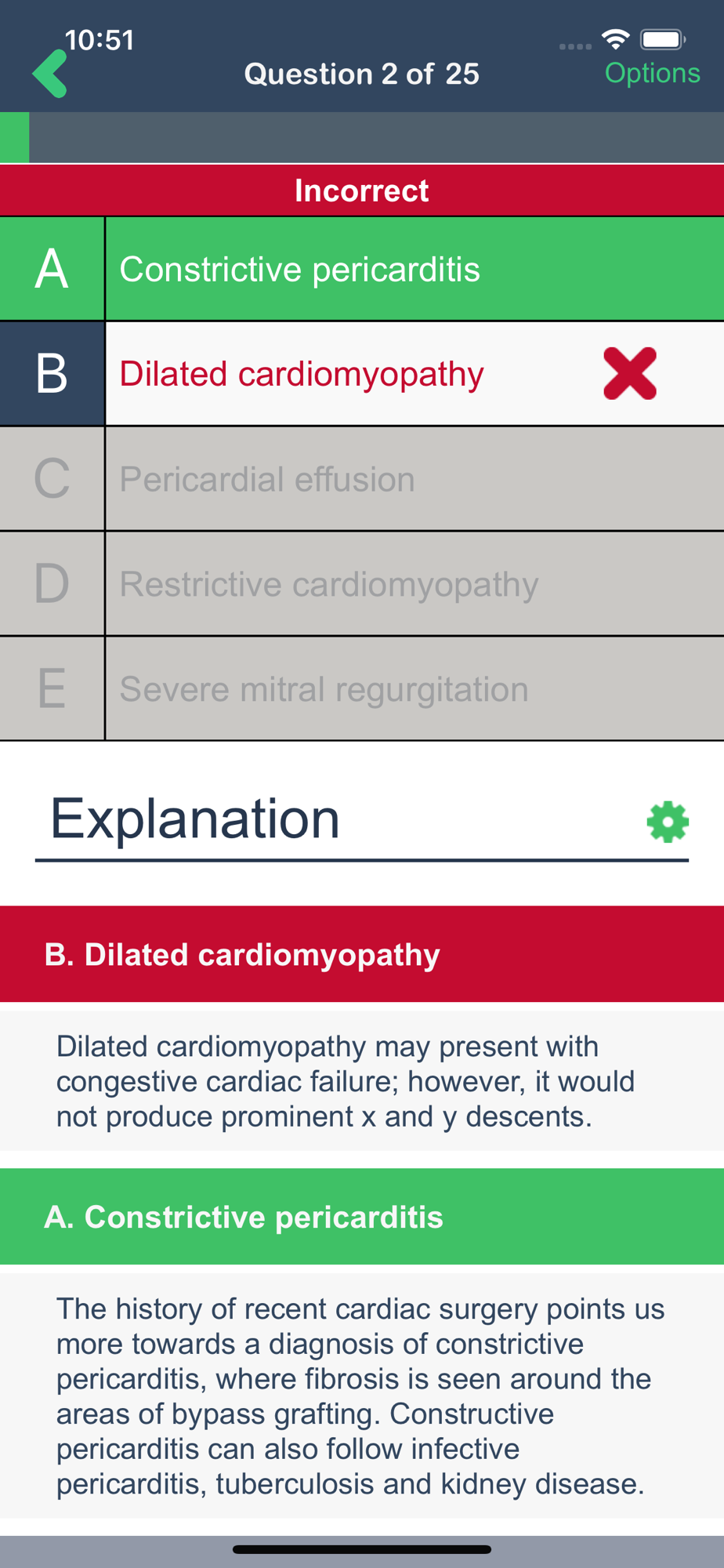Collapse the A. Constrictive pericarditis explanation header

point(362,1217)
